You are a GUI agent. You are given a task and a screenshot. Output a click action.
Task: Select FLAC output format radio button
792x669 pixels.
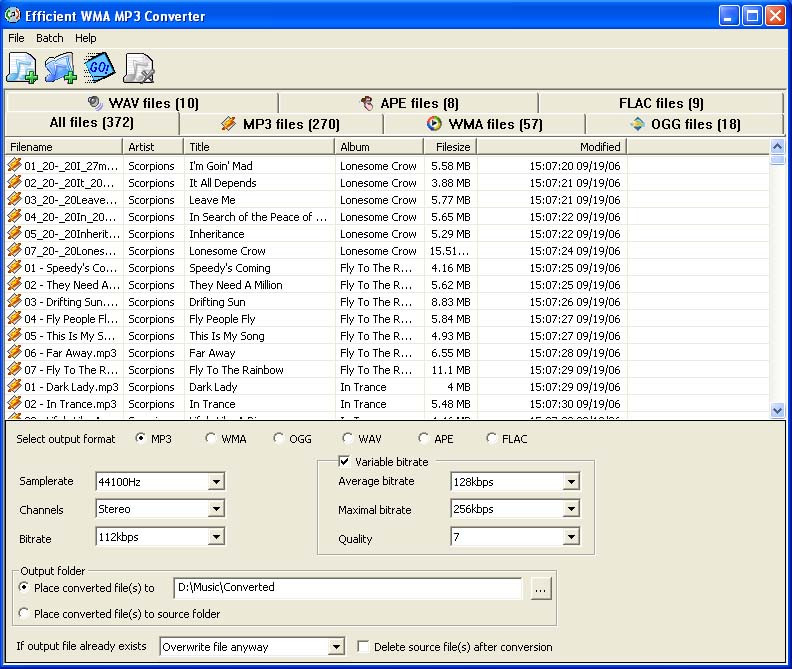pyautogui.click(x=491, y=438)
